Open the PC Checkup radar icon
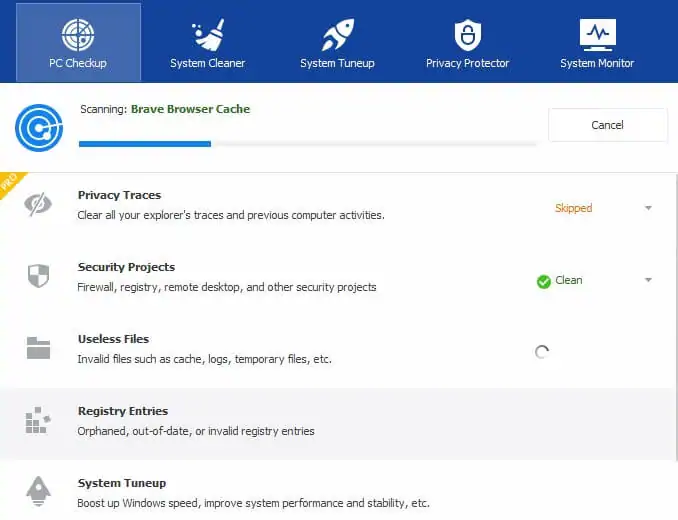The height and width of the screenshot is (520, 678). tap(78, 35)
